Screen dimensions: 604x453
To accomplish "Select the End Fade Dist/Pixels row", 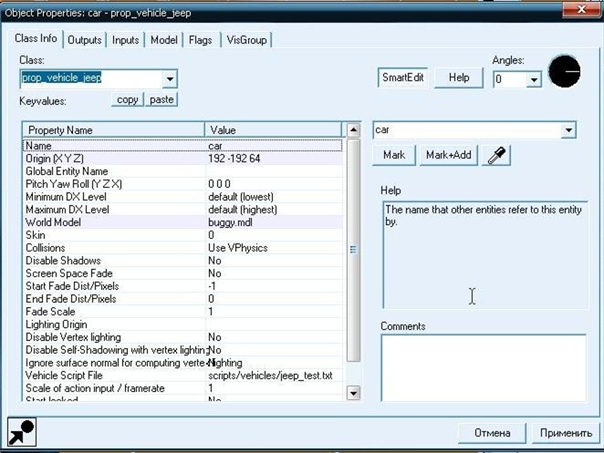I will click(183, 299).
